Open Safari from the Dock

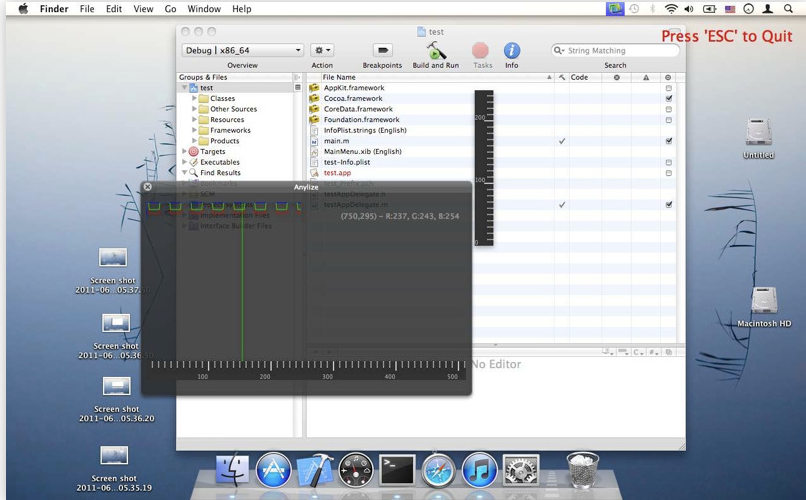pos(438,470)
